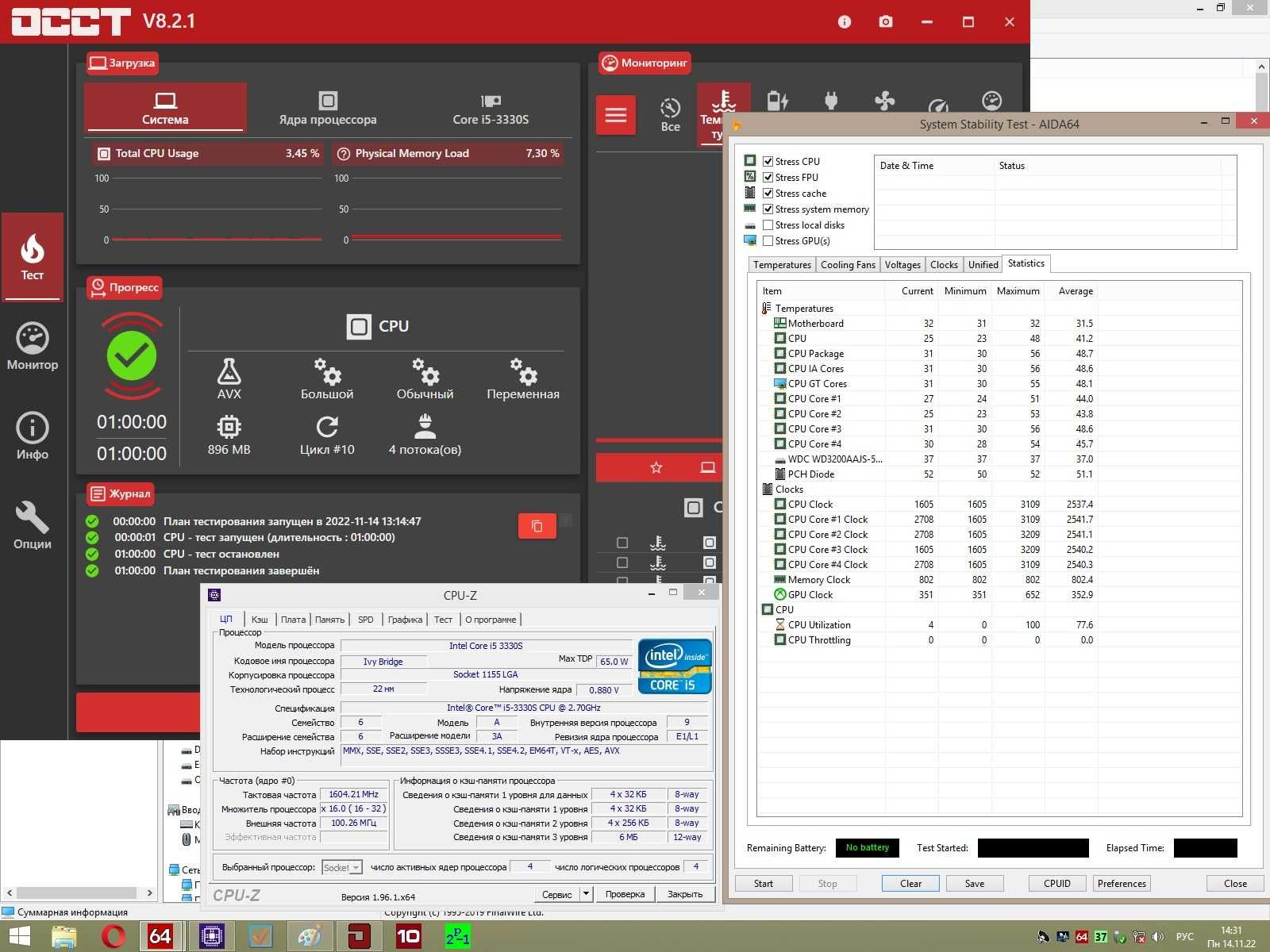1270x952 pixels.
Task: Open the OCCT Тест section in sidebar
Action: 32,257
